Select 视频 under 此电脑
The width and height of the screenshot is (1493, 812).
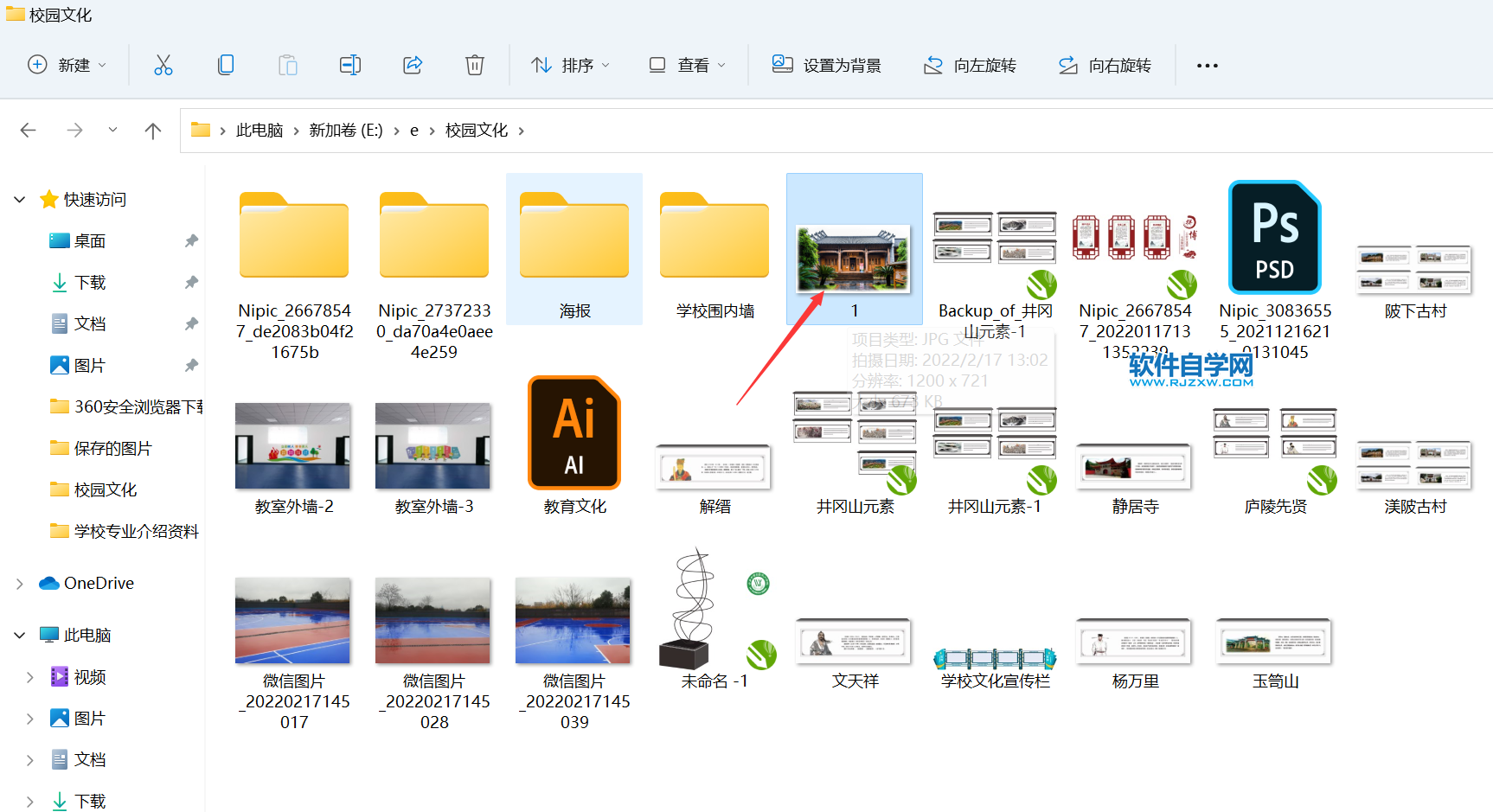tap(78, 677)
